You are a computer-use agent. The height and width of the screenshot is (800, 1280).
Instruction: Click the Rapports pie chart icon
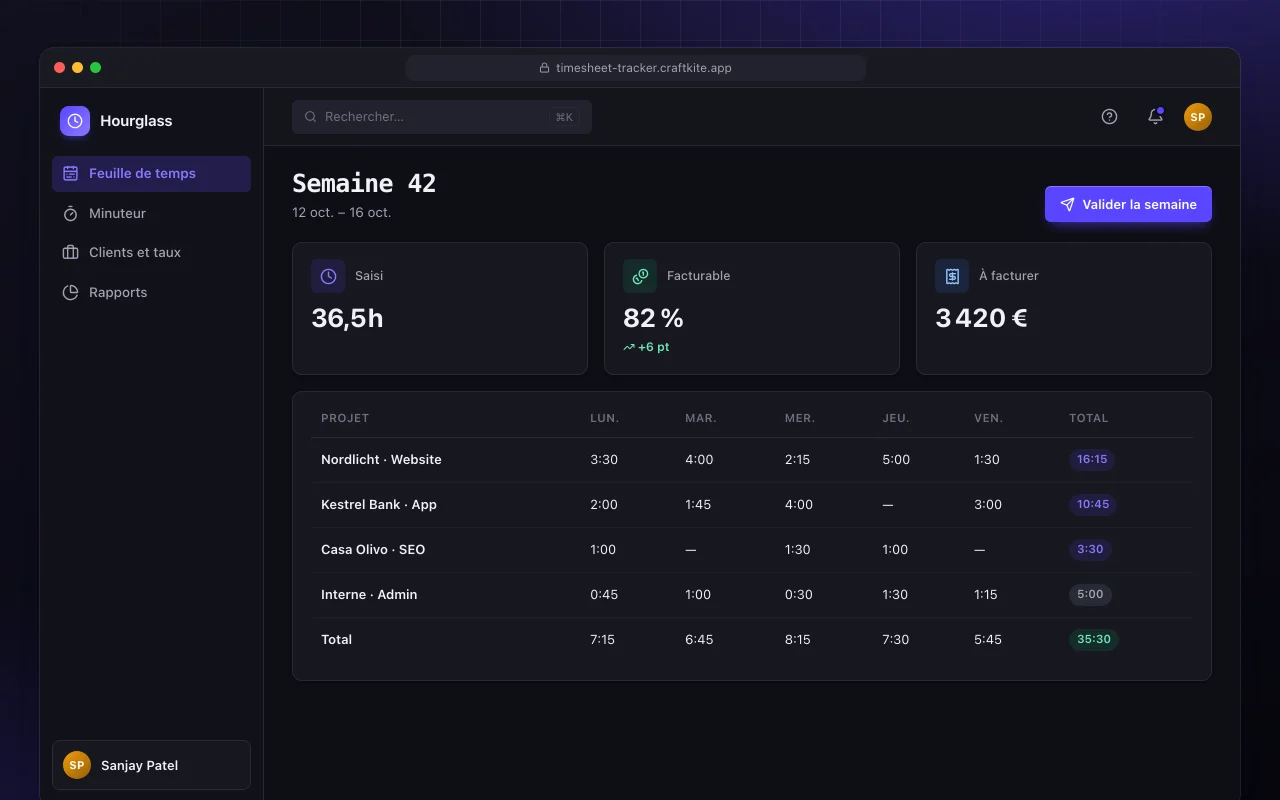coord(71,293)
